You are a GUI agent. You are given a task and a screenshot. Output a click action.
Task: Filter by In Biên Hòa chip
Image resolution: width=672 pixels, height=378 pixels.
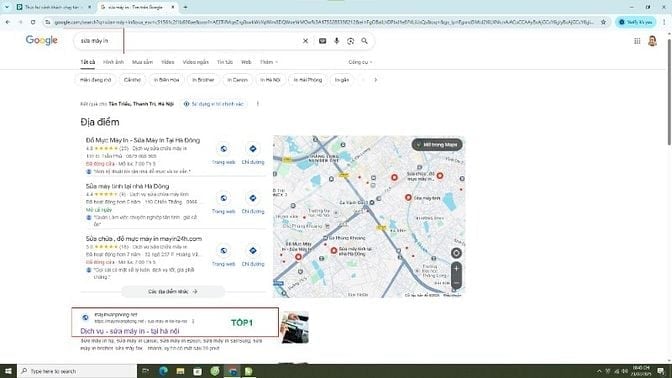[166, 80]
